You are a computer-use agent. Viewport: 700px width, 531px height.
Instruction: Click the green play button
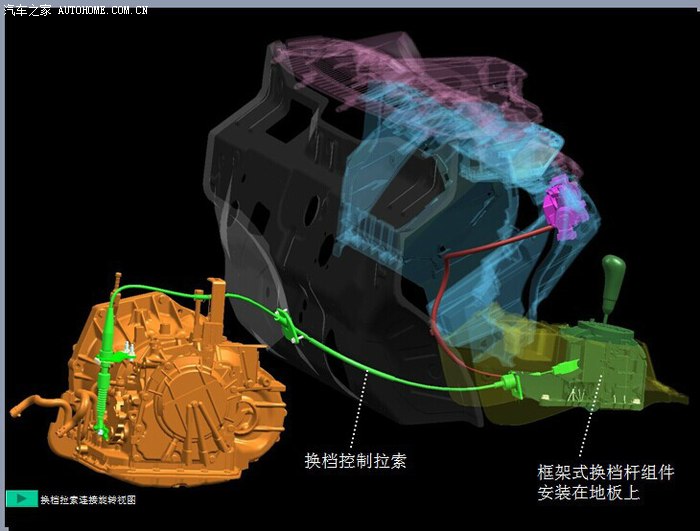20,498
